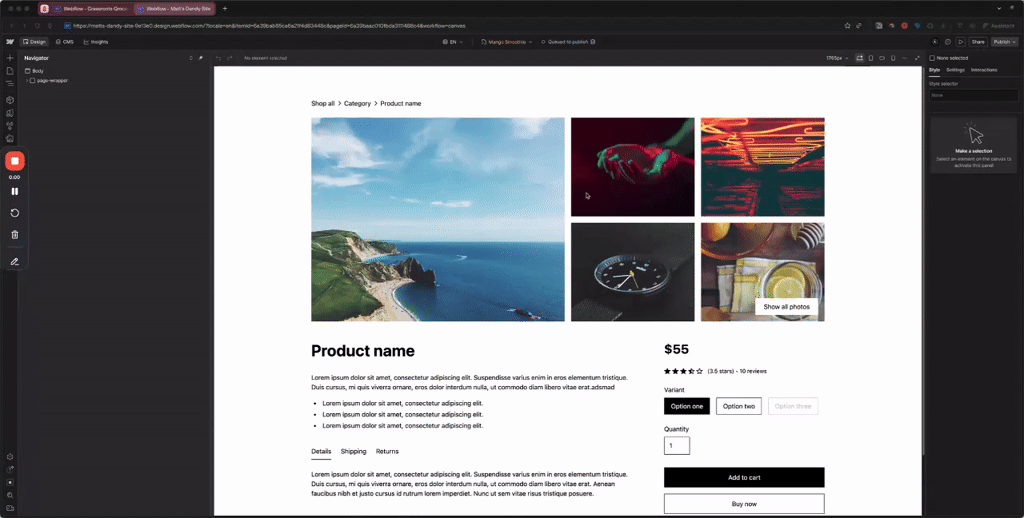Viewport: 1024px width, 518px height.
Task: Open the comments icon in top bar
Action: point(948,42)
